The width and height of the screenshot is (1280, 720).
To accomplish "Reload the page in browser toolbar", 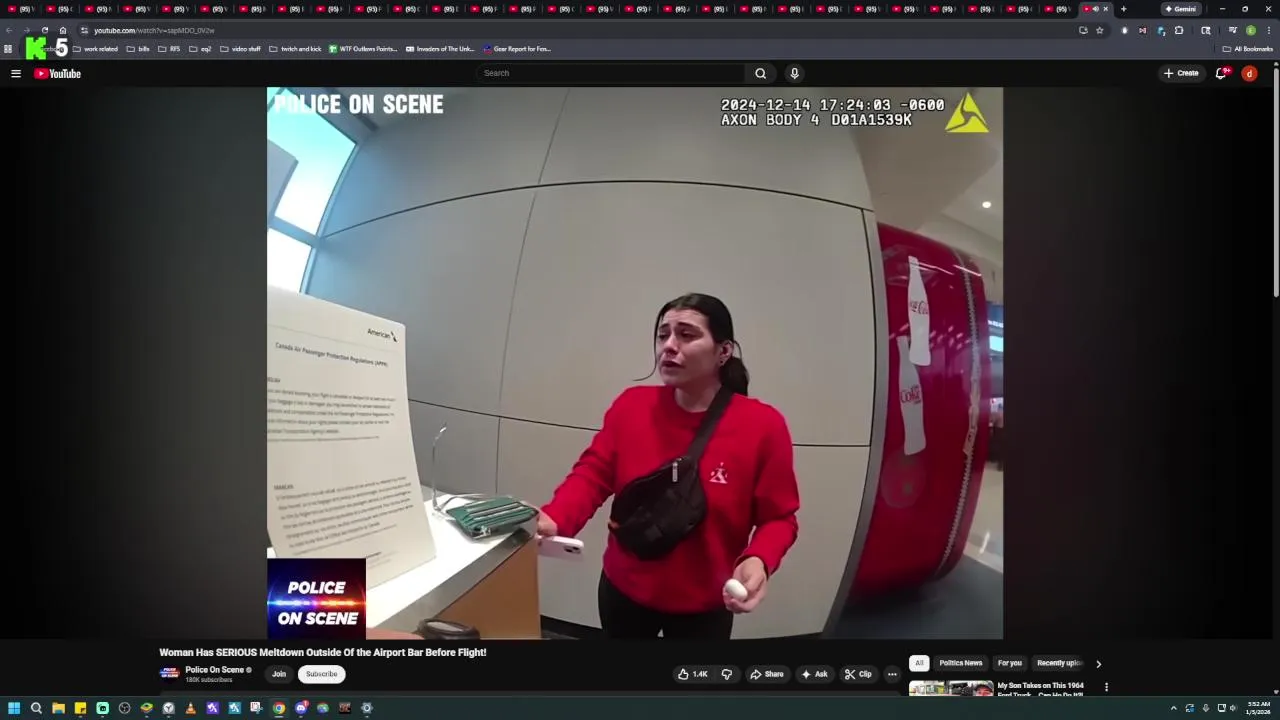I will coord(44,30).
